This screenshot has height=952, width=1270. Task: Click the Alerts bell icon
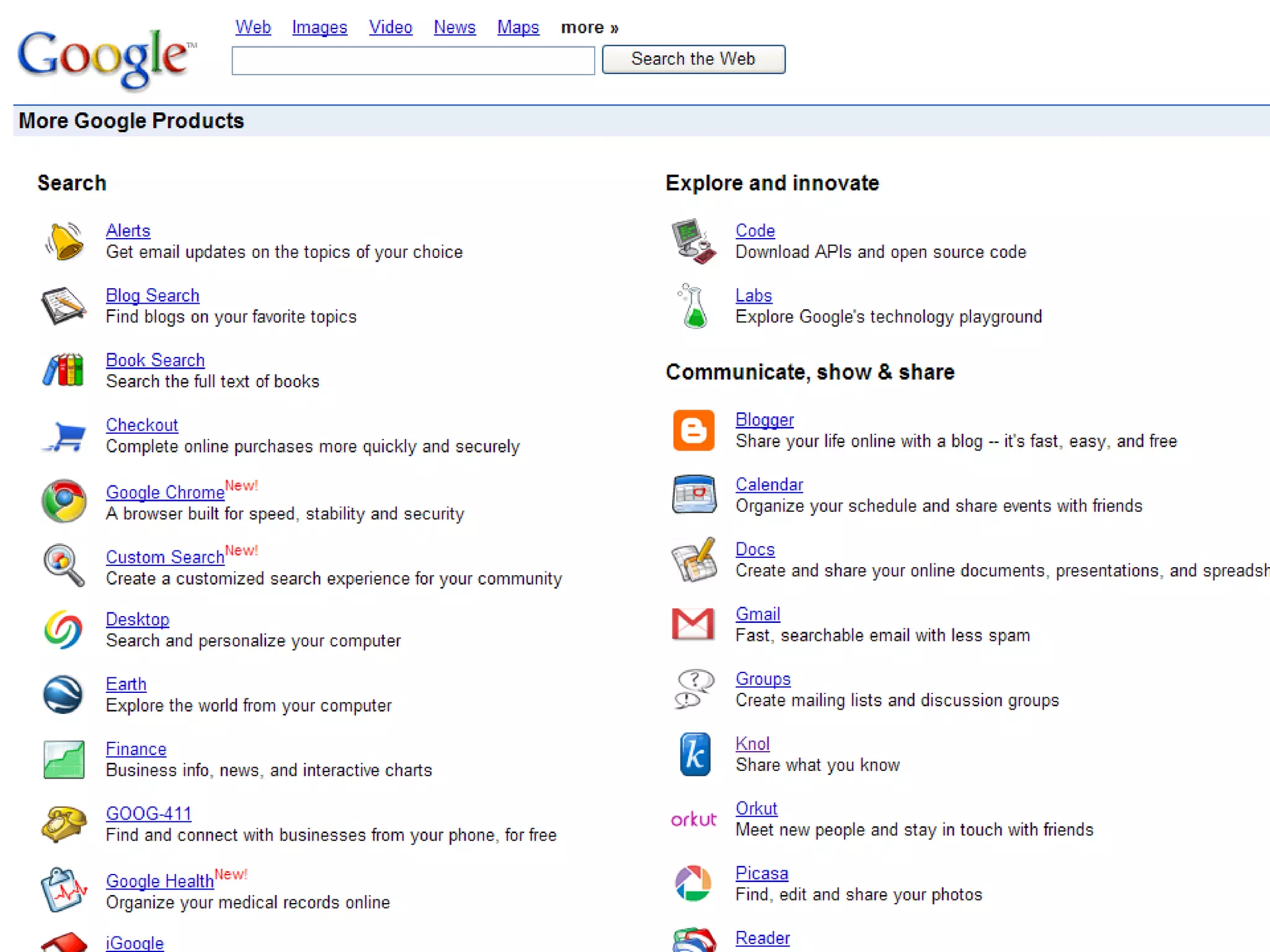(x=64, y=241)
